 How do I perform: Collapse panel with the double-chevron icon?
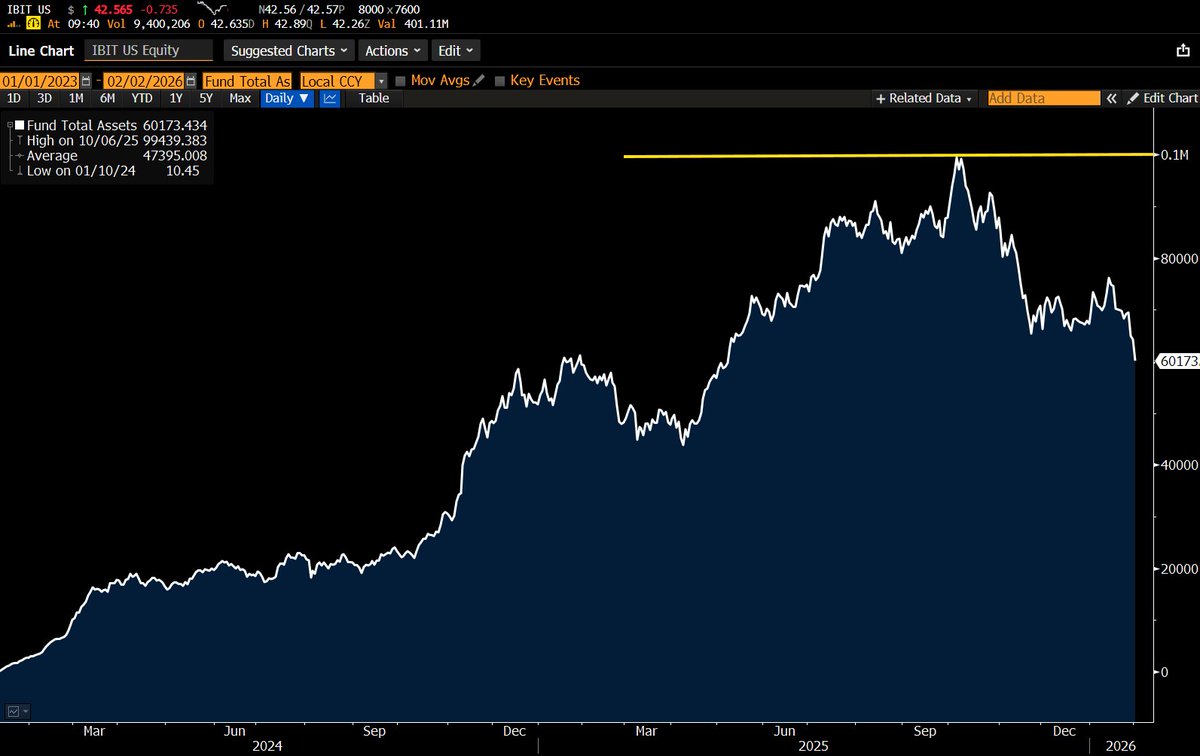1111,98
